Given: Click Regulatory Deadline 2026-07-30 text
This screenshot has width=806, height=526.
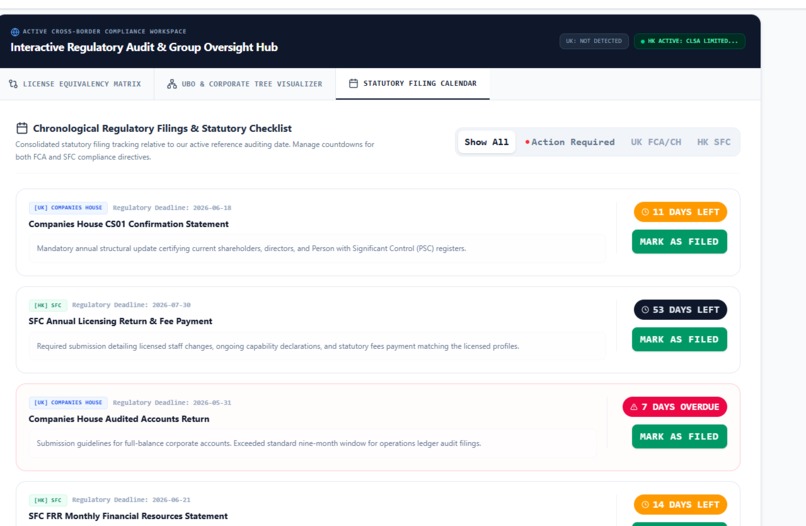Looking at the screenshot, I should pyautogui.click(x=131, y=305).
